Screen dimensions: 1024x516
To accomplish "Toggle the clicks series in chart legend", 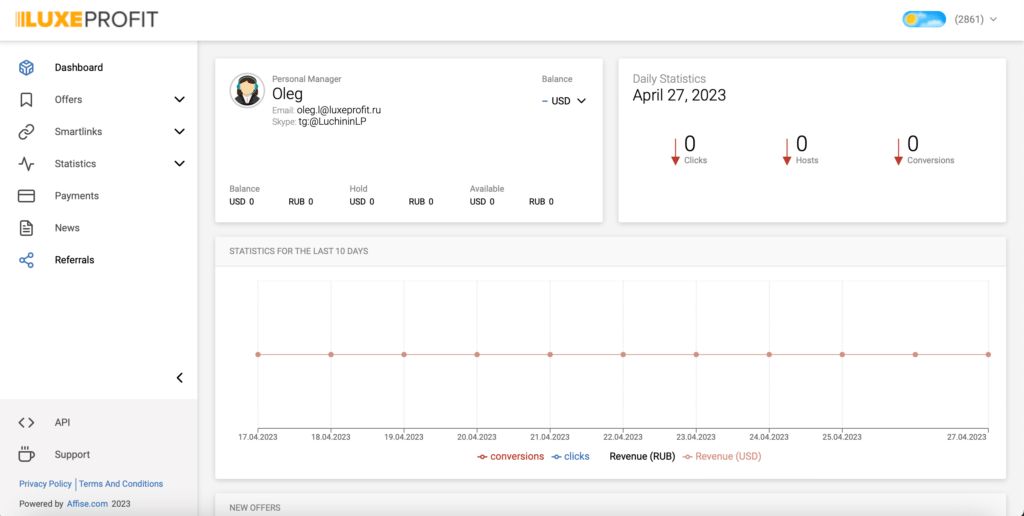I will coord(570,456).
